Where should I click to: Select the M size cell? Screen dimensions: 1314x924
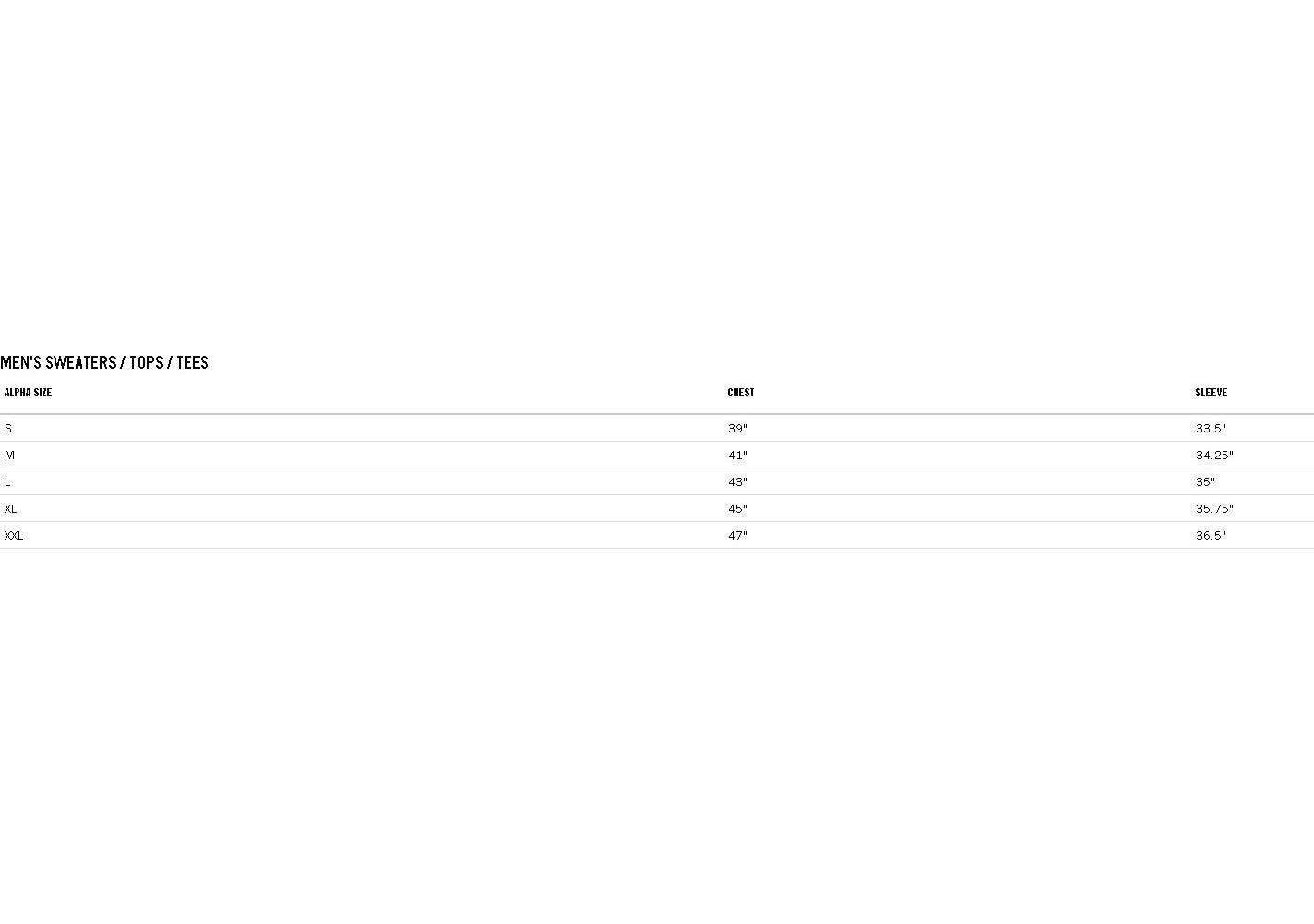point(9,456)
